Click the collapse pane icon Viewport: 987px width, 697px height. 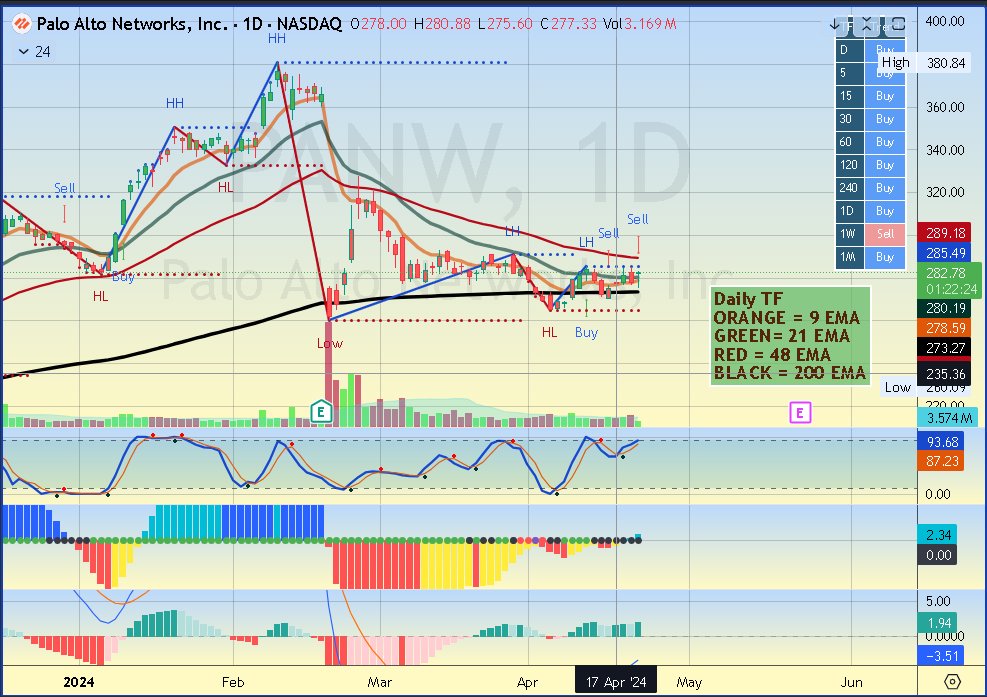[x=866, y=25]
